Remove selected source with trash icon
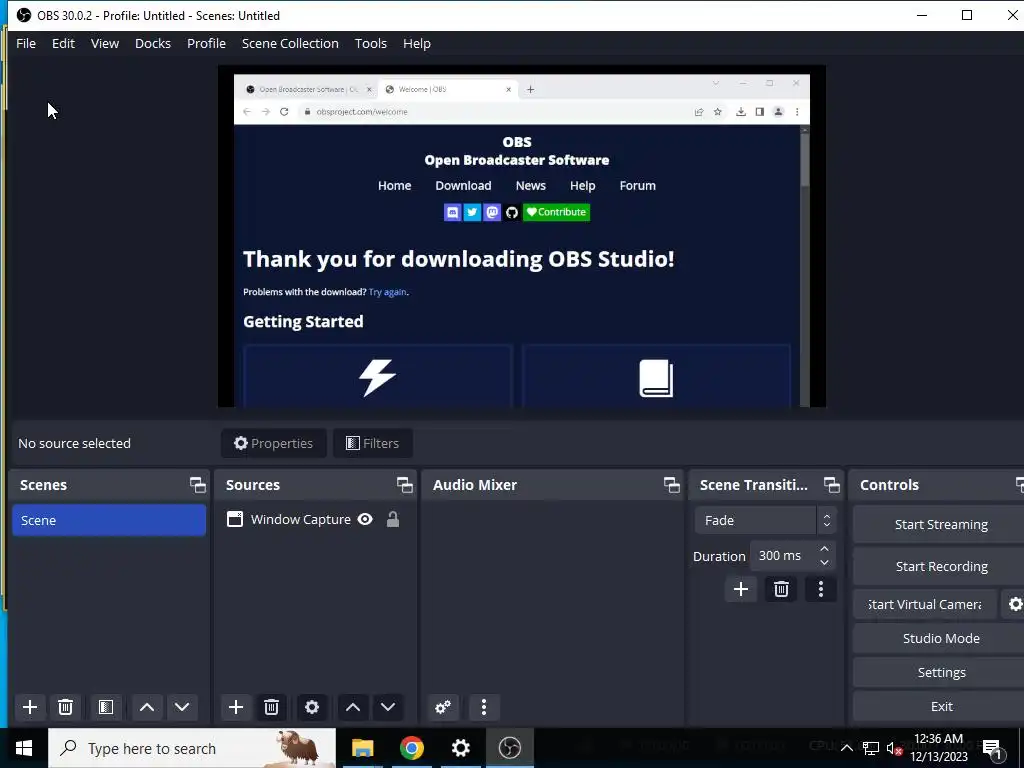This screenshot has height=768, width=1024. [272, 707]
